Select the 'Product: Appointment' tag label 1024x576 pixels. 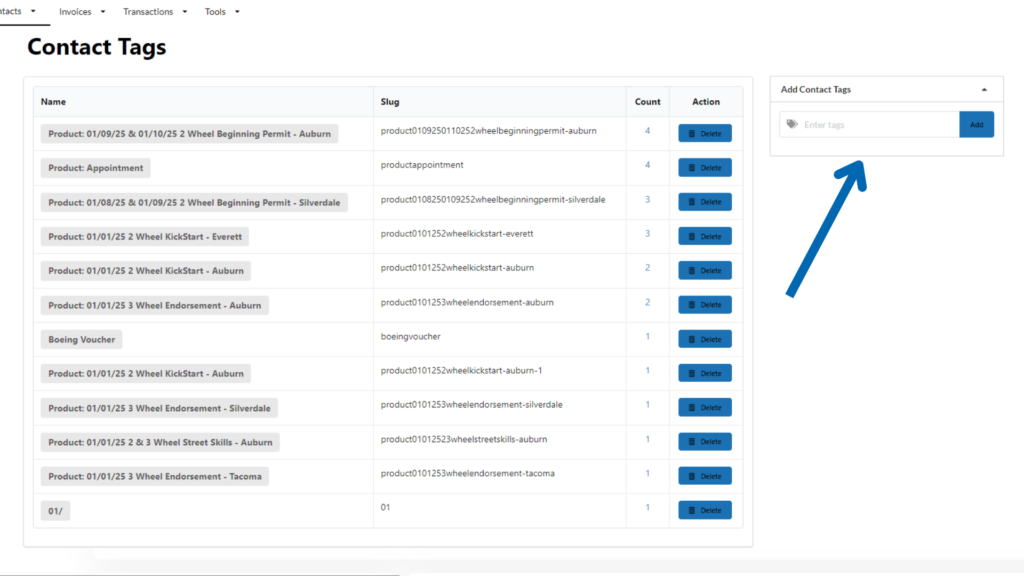click(x=96, y=168)
